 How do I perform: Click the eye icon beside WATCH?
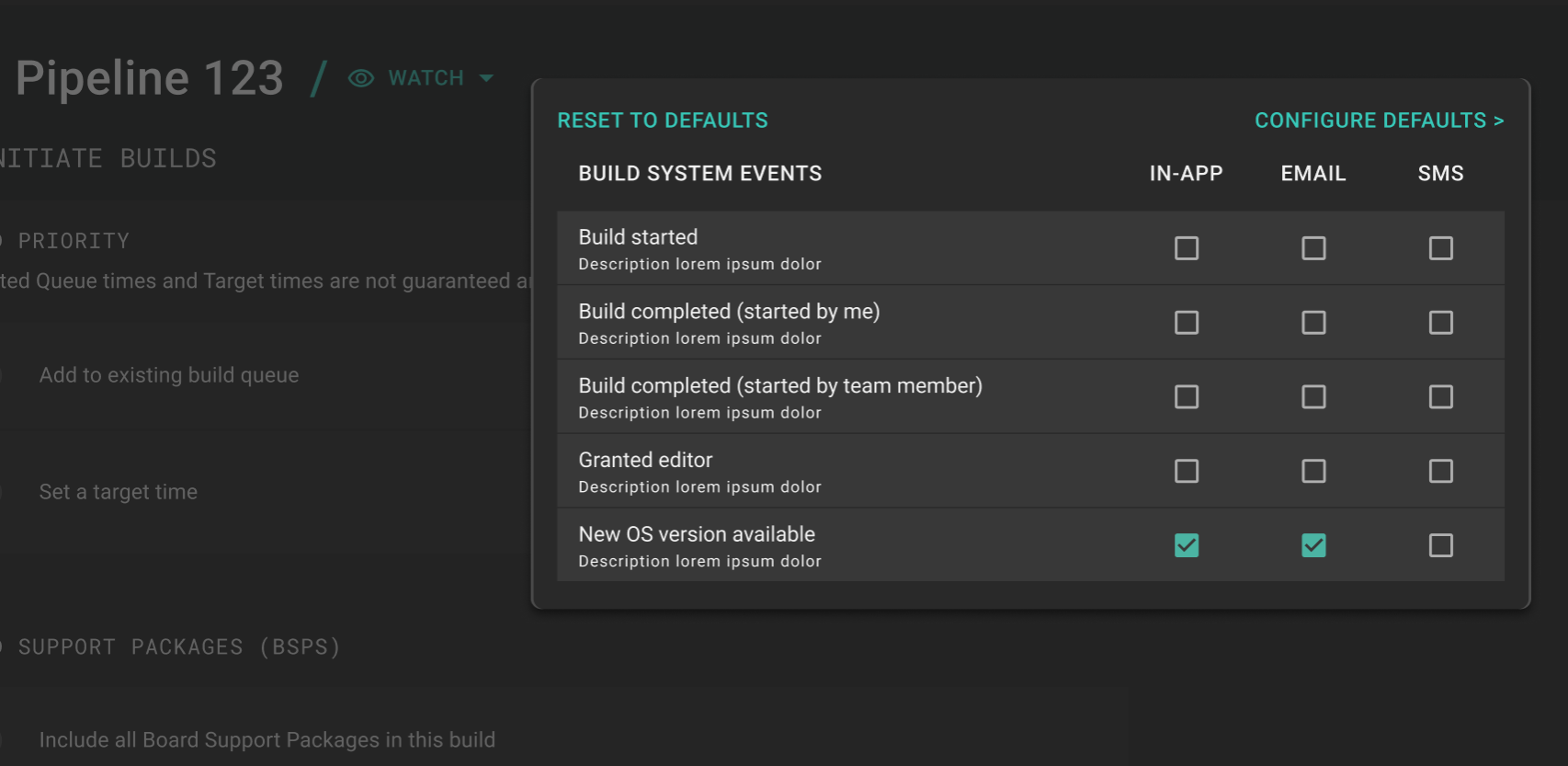360,79
